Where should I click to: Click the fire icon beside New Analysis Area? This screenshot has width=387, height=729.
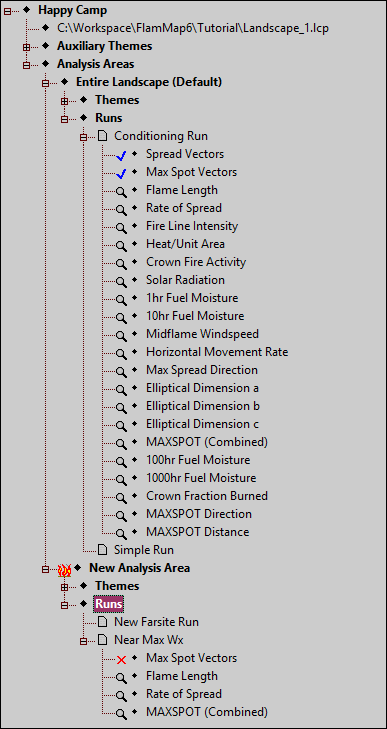click(x=65, y=568)
